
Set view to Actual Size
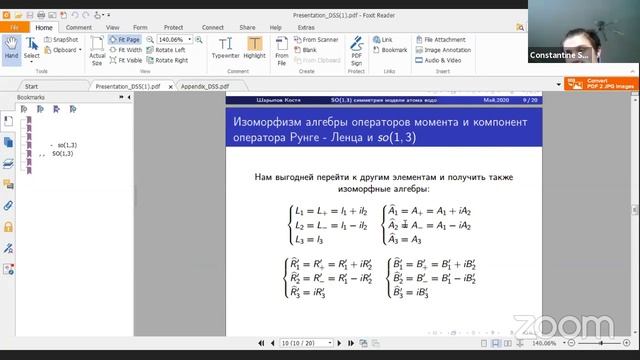(x=97, y=51)
